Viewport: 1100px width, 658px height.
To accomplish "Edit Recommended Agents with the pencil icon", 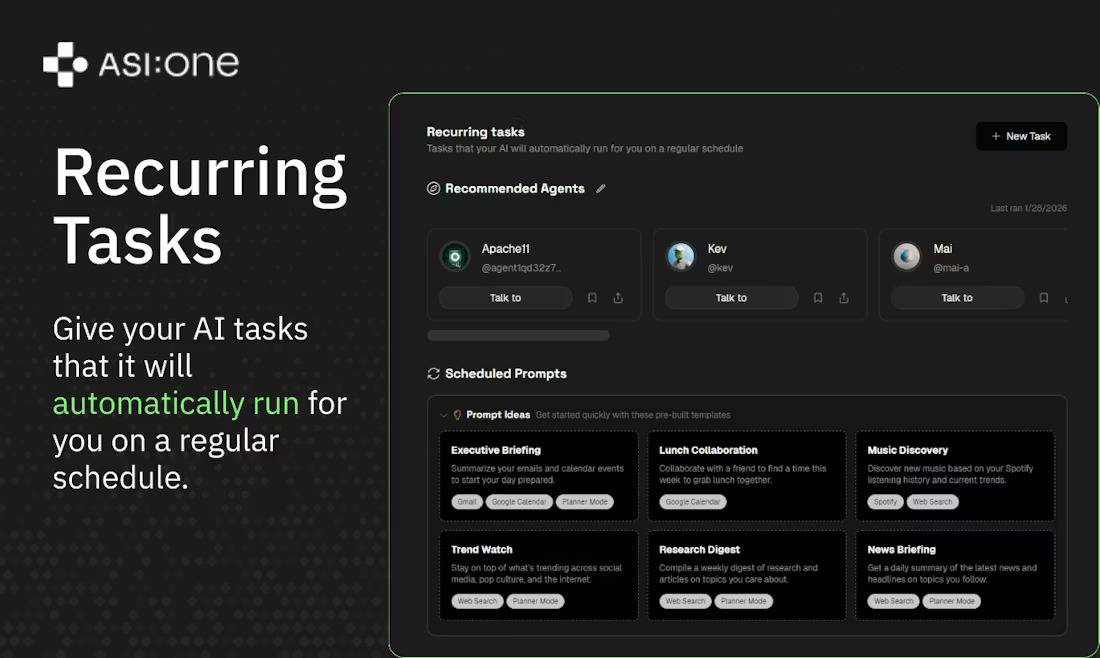I will (x=601, y=189).
